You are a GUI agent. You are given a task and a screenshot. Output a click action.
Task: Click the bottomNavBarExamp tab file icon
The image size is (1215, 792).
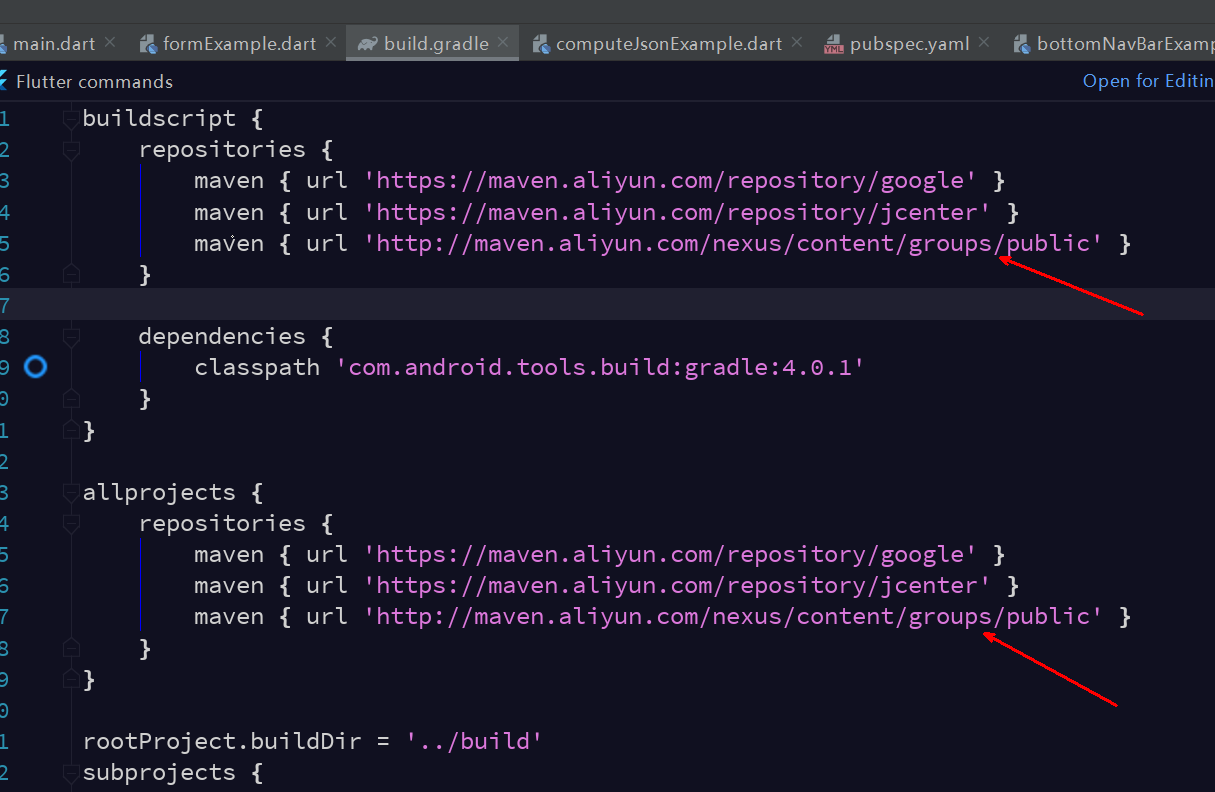1022,44
